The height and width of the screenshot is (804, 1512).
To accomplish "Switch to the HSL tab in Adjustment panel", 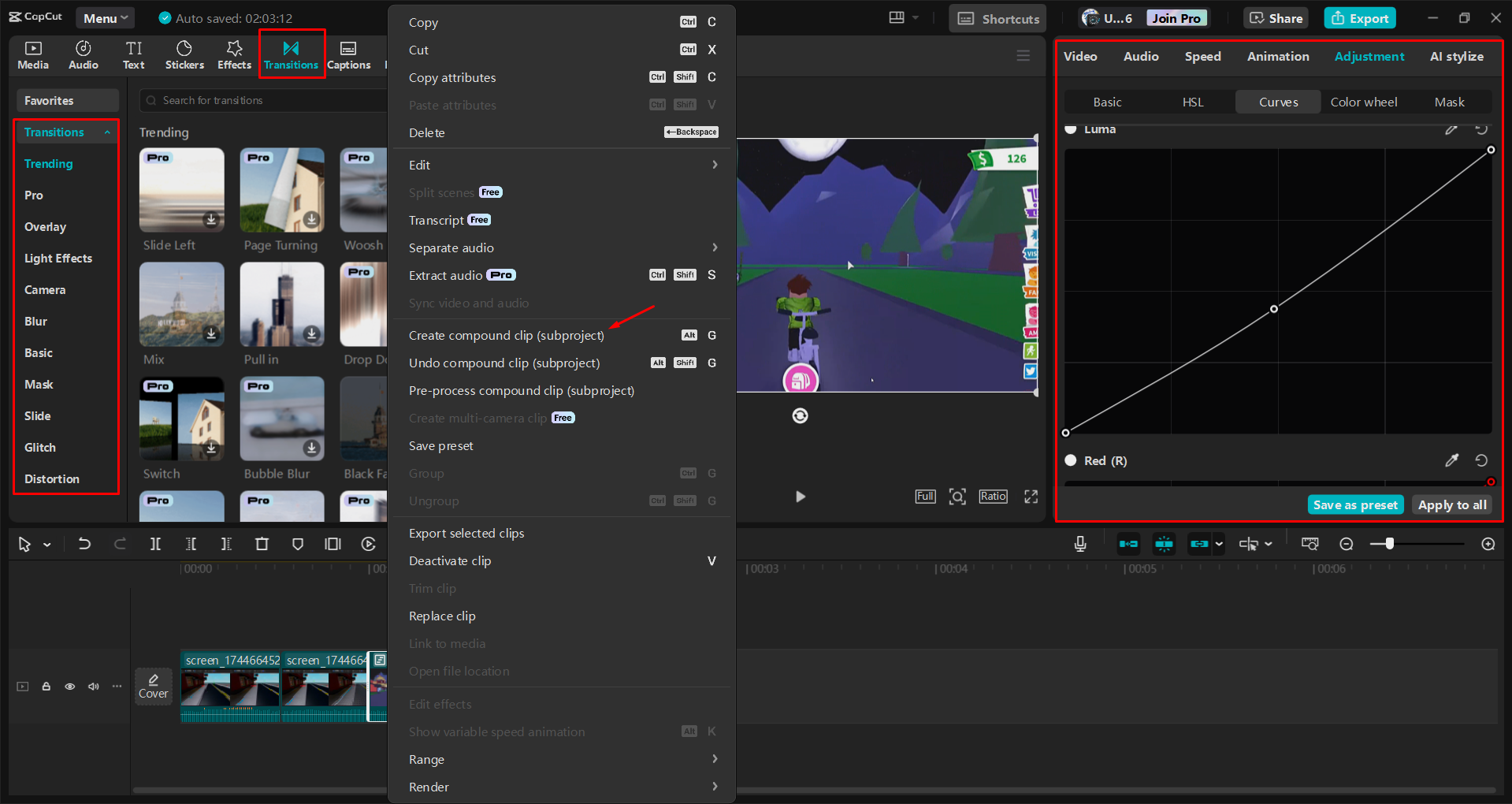I will point(1193,102).
